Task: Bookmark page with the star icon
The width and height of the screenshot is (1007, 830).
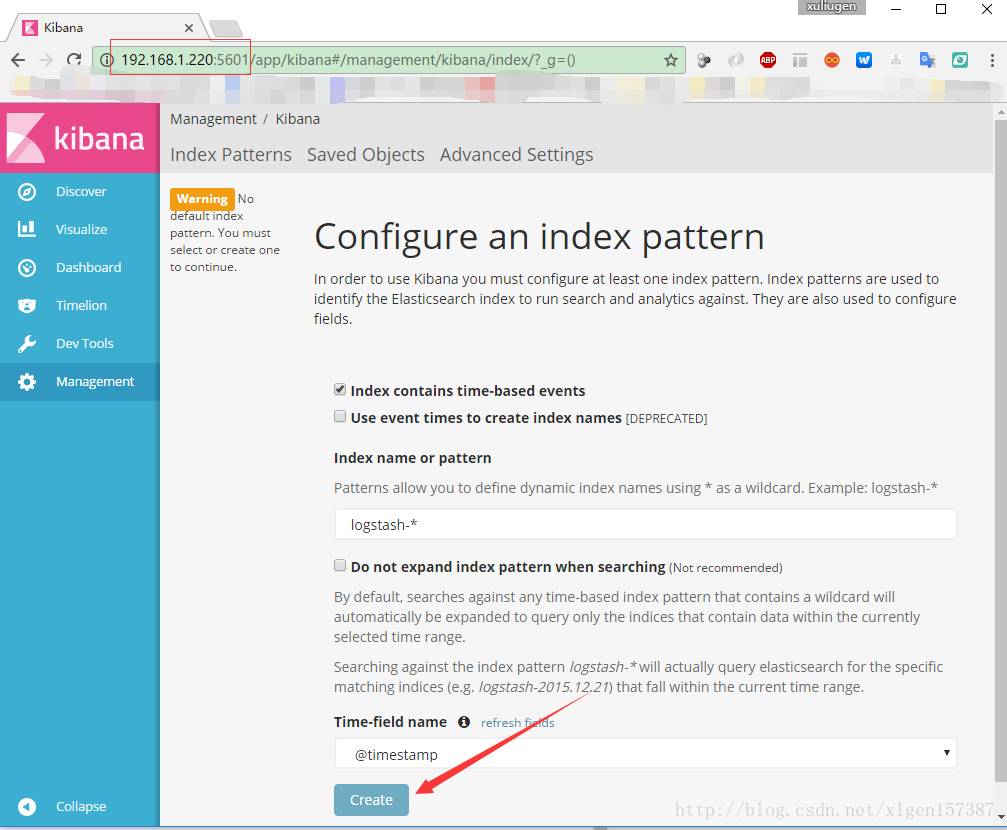Action: pos(670,60)
